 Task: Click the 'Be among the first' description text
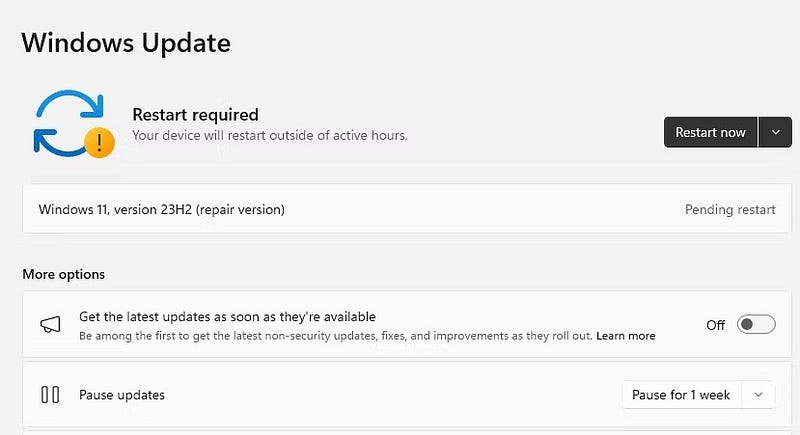335,336
